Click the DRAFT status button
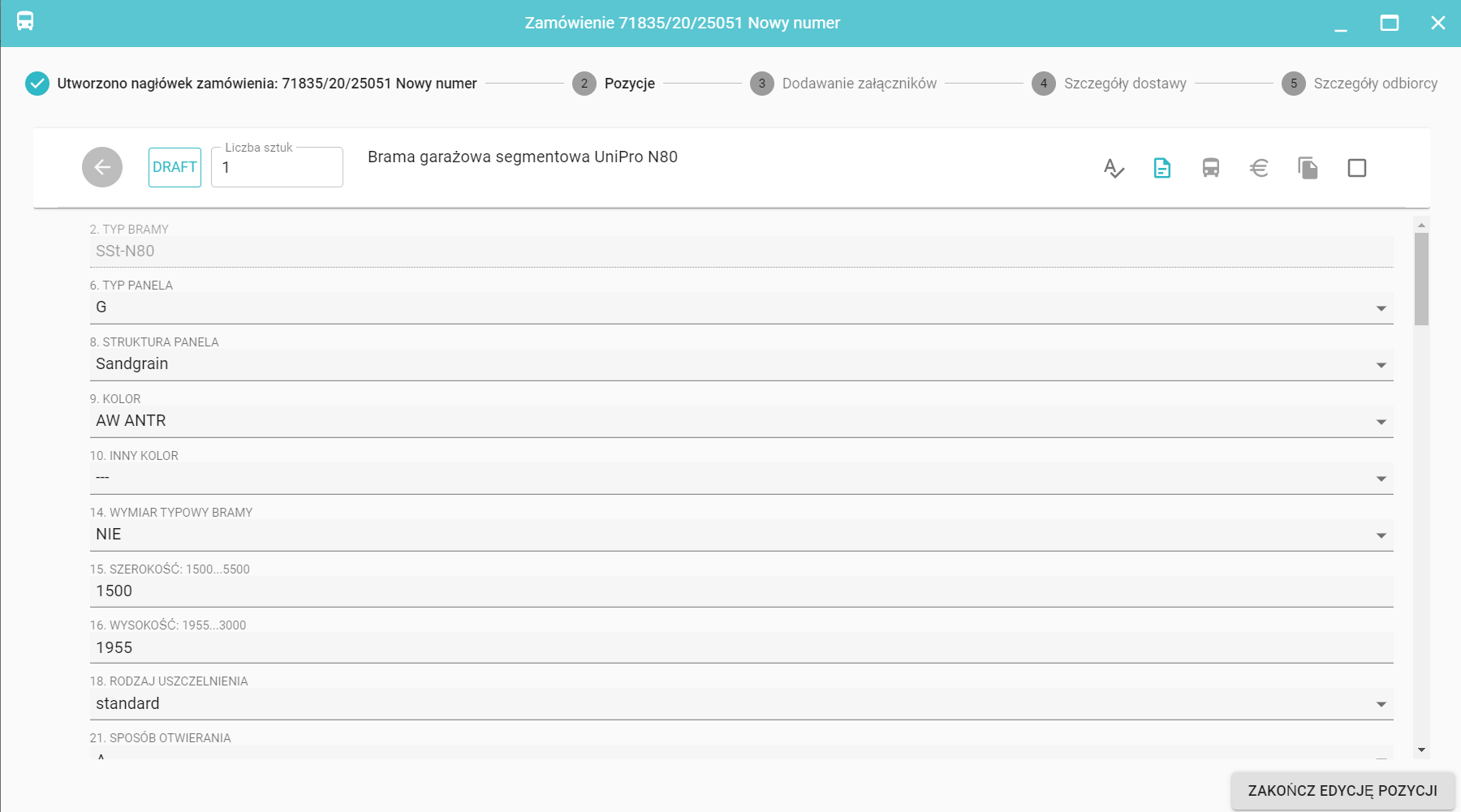The width and height of the screenshot is (1461, 812). (175, 167)
